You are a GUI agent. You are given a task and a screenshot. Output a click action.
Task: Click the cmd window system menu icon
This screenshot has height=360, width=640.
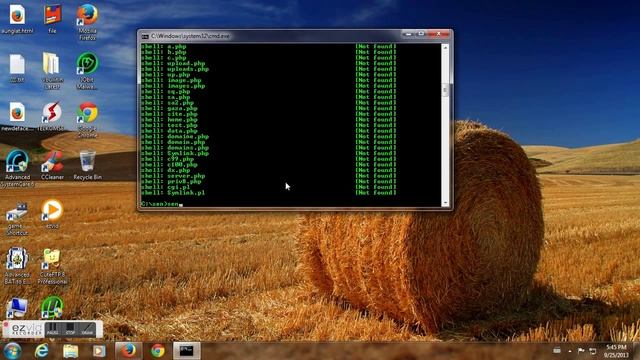145,36
